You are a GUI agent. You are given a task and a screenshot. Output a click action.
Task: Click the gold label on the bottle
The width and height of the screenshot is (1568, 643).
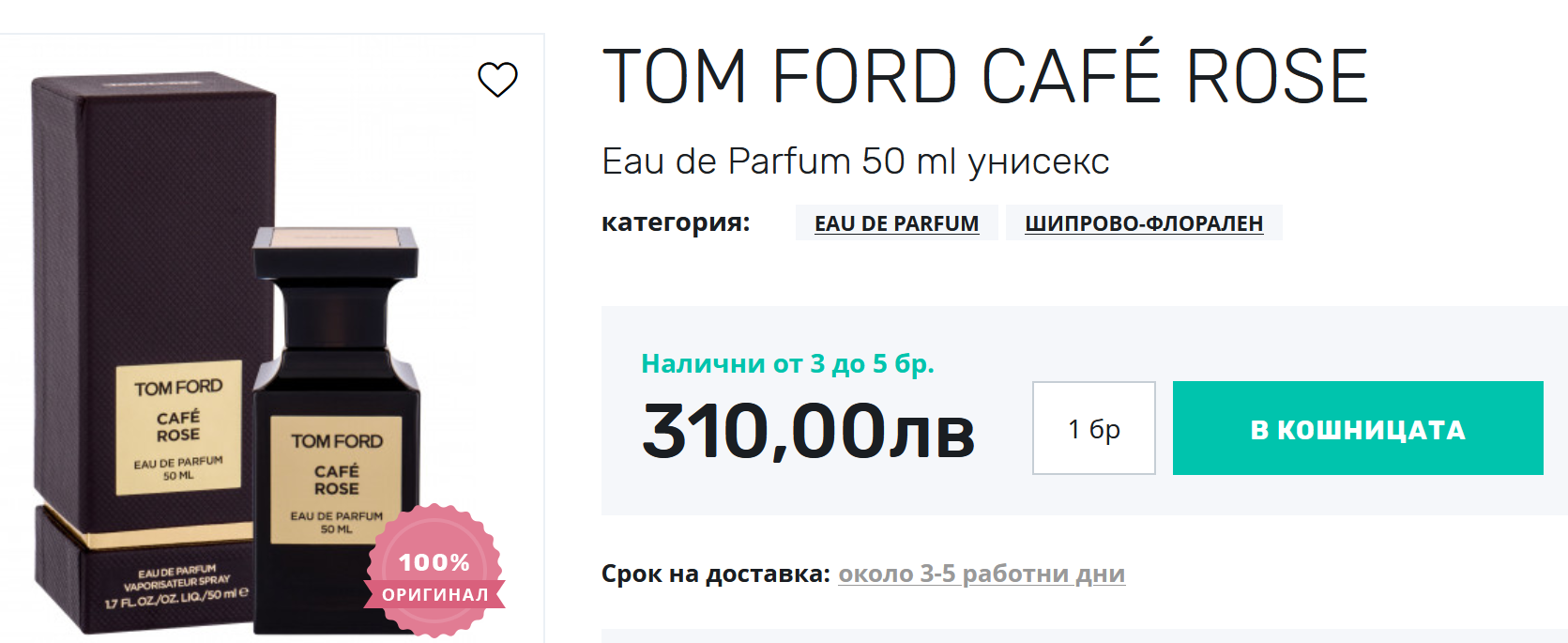click(336, 480)
